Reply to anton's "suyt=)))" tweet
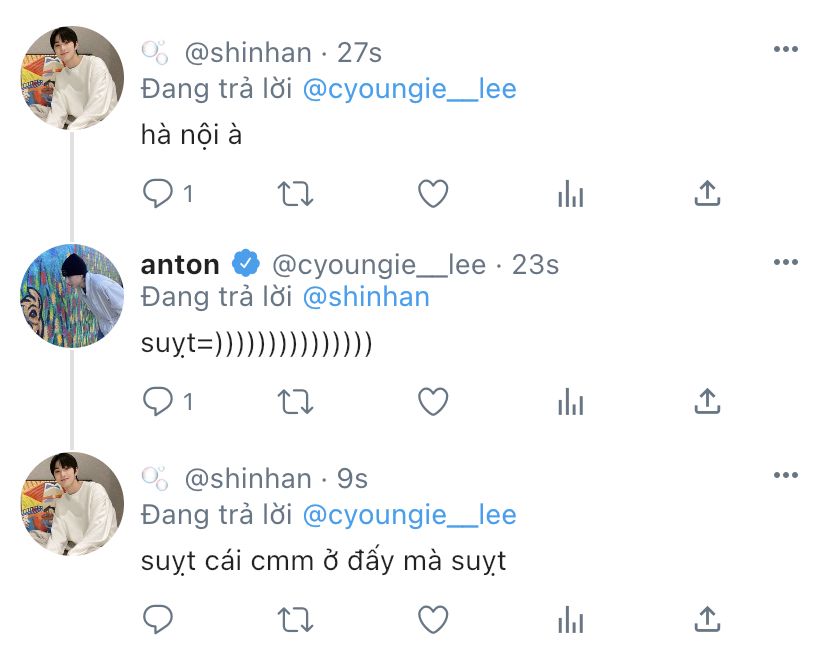The image size is (828, 650). [158, 401]
